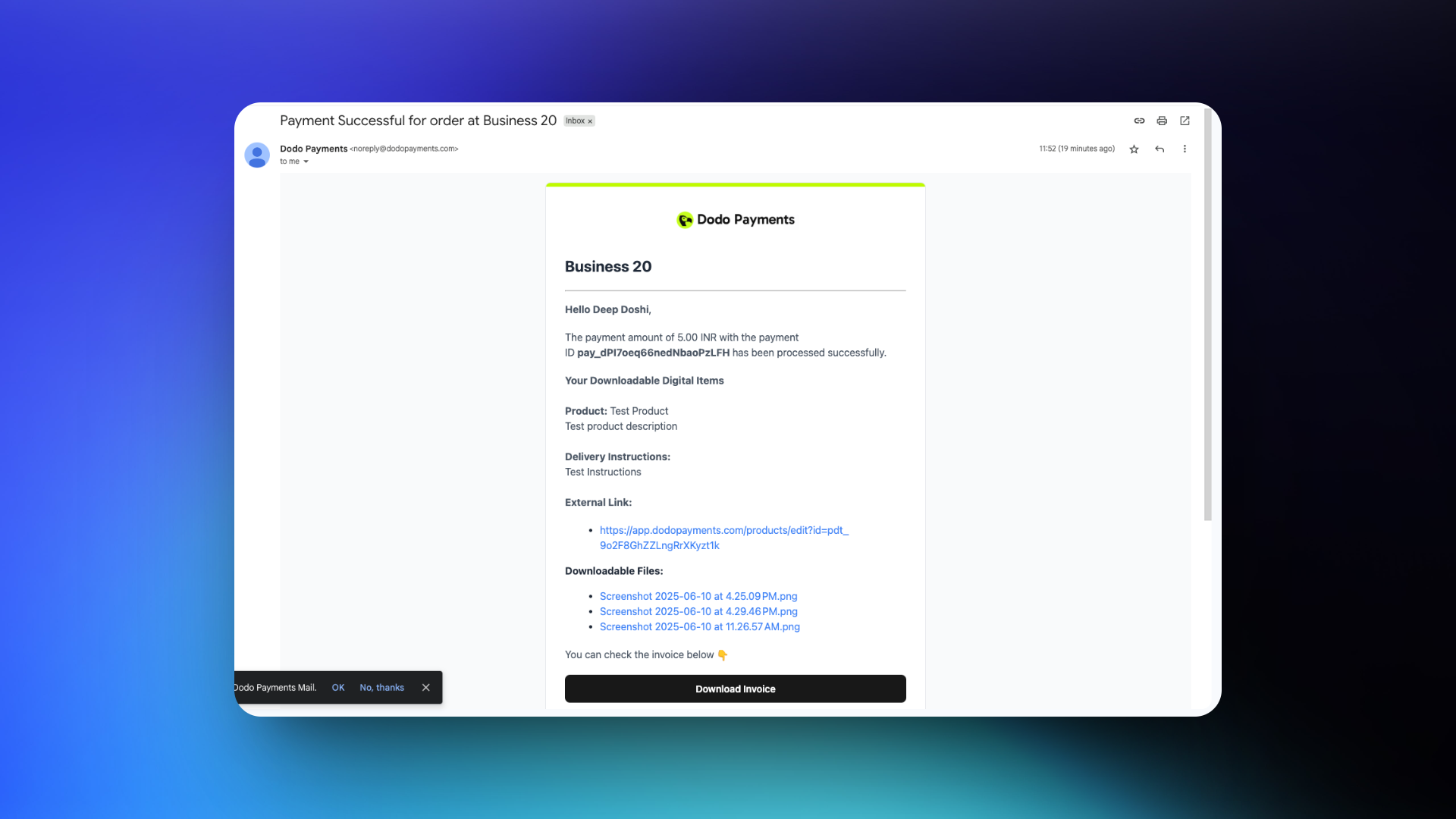
Task: Expand the recipient details under 'to me'
Action: [x=307, y=162]
